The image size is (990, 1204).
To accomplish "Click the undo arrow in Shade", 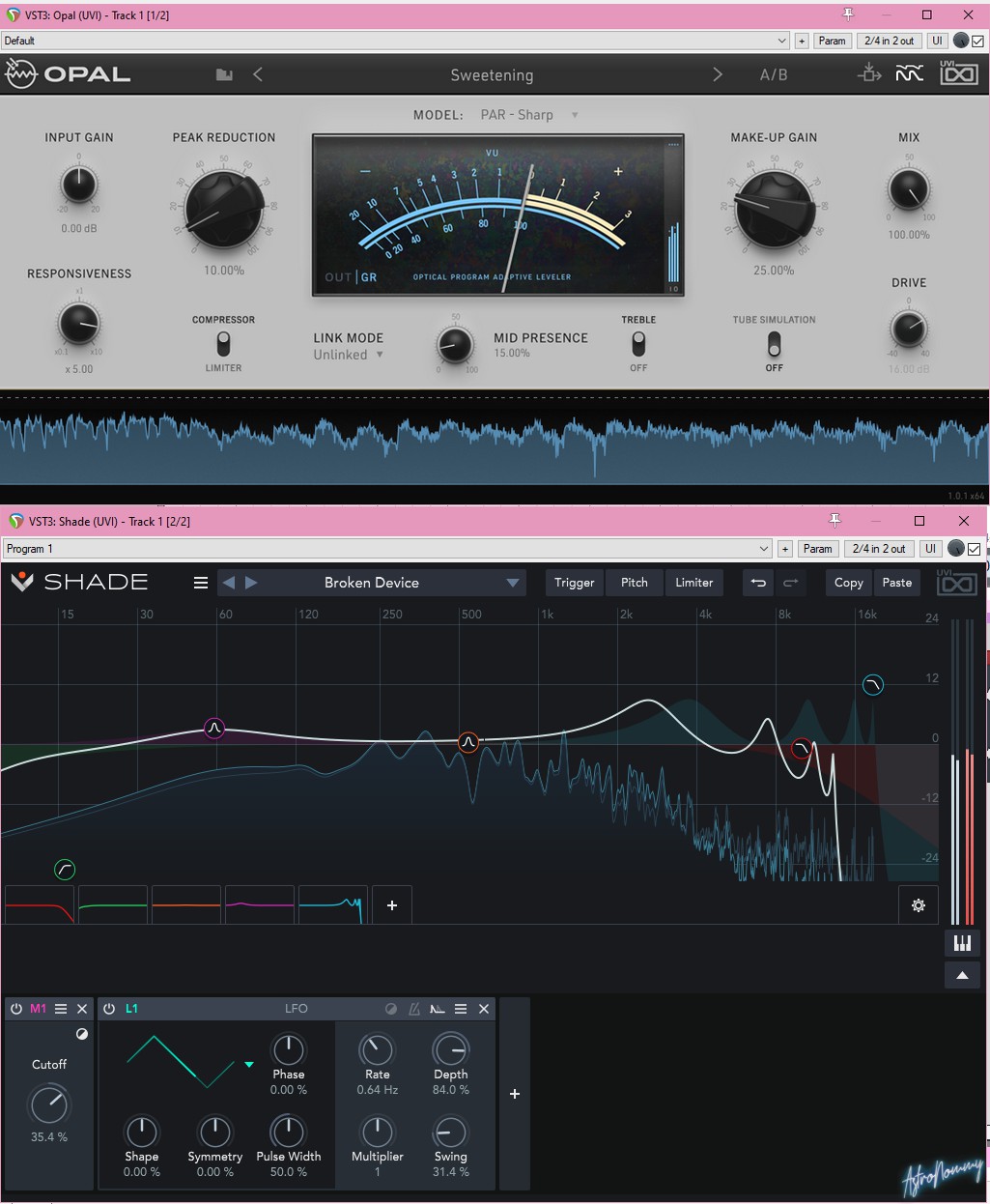I will 758,583.
